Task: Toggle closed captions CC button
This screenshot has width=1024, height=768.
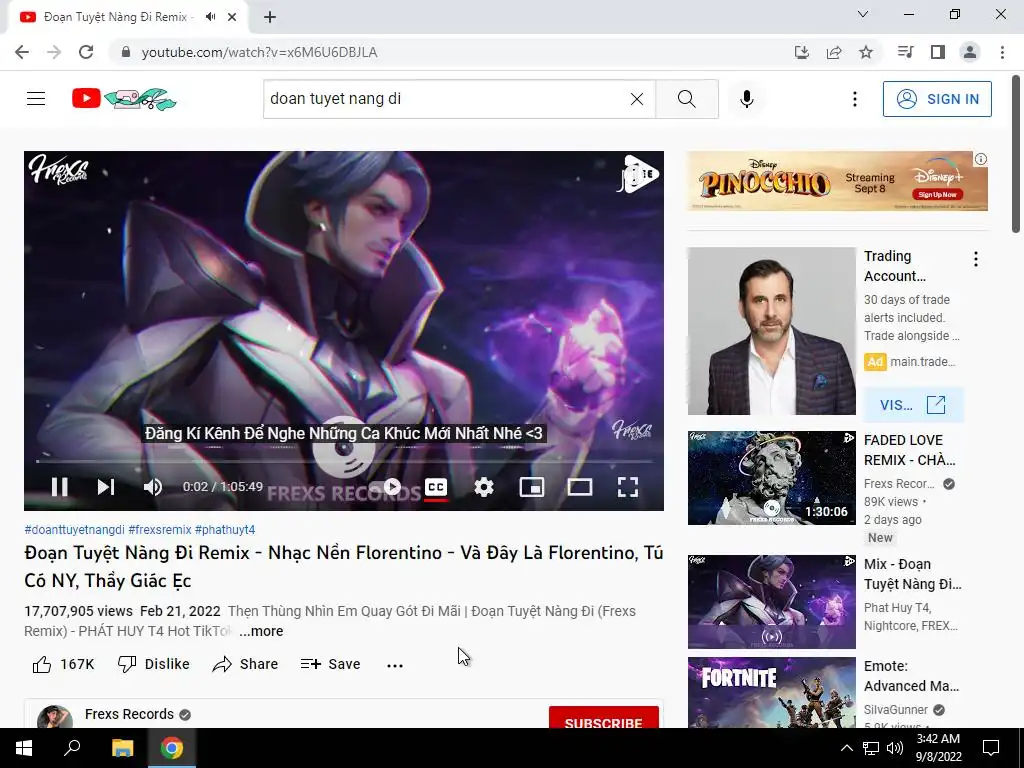Action: pyautogui.click(x=436, y=487)
